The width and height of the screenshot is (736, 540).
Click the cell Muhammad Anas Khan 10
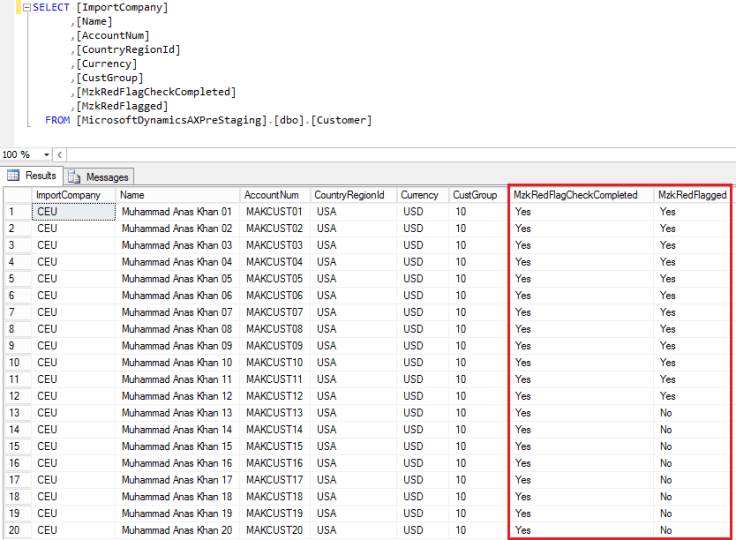[x=176, y=363]
